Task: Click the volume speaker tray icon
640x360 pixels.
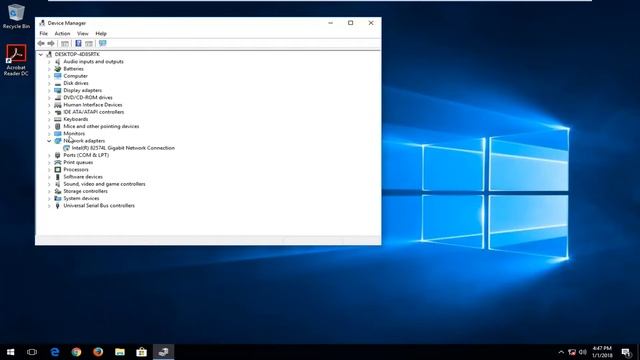Action: click(x=582, y=352)
